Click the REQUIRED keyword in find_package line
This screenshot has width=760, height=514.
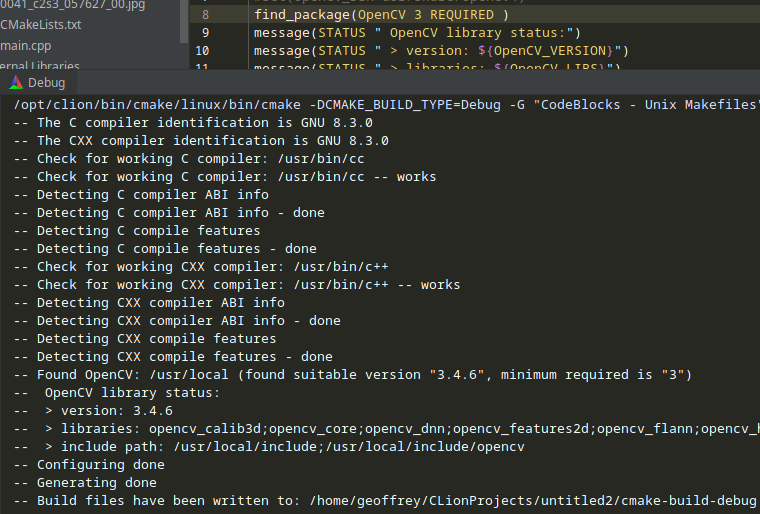[464, 15]
